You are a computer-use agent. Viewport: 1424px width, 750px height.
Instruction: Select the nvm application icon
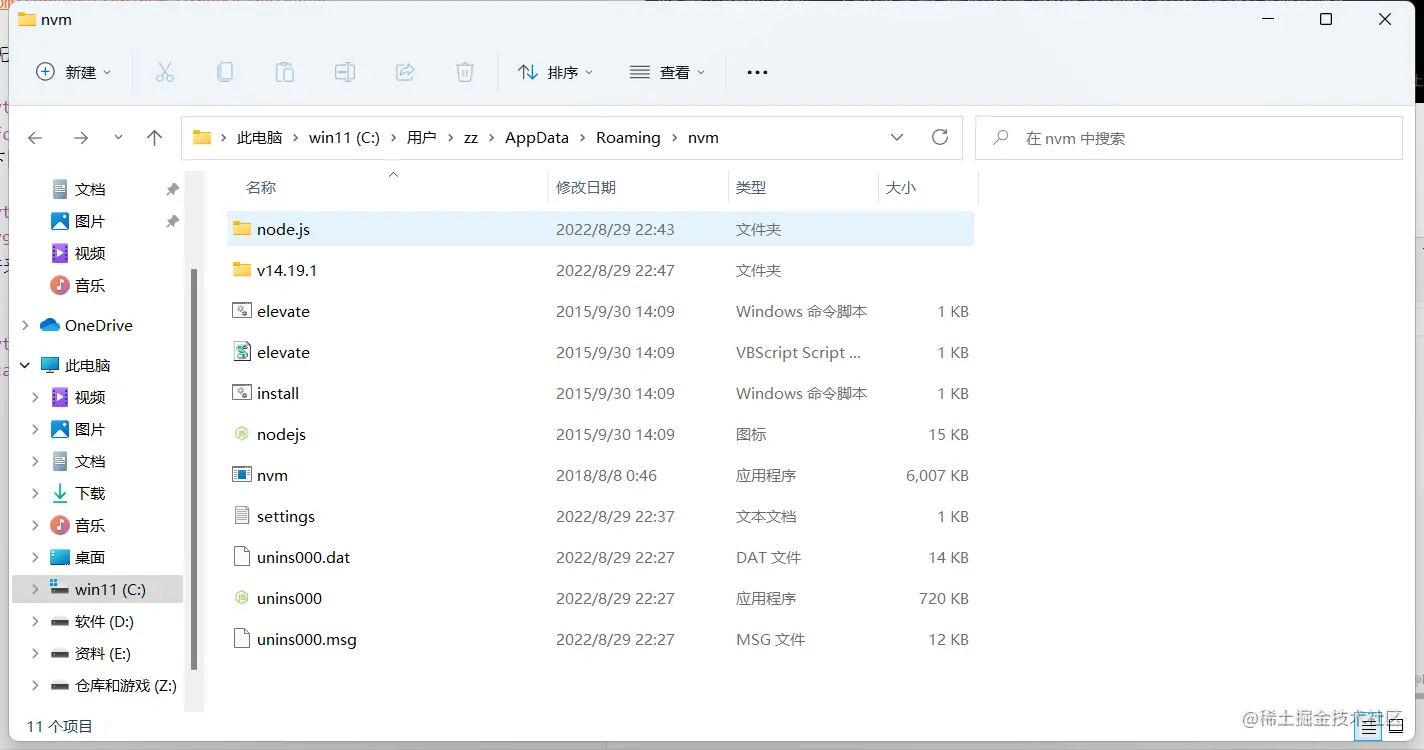[241, 475]
